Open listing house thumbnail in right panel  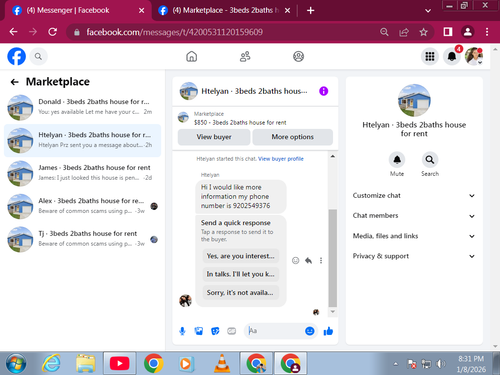coord(414,100)
